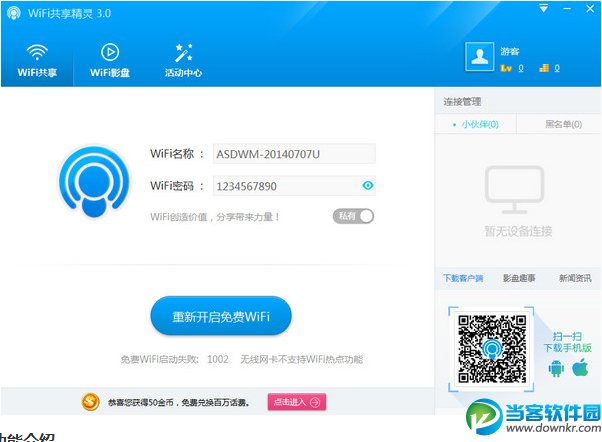Click the Lv level icon
The width and height of the screenshot is (602, 442).
click(x=506, y=68)
